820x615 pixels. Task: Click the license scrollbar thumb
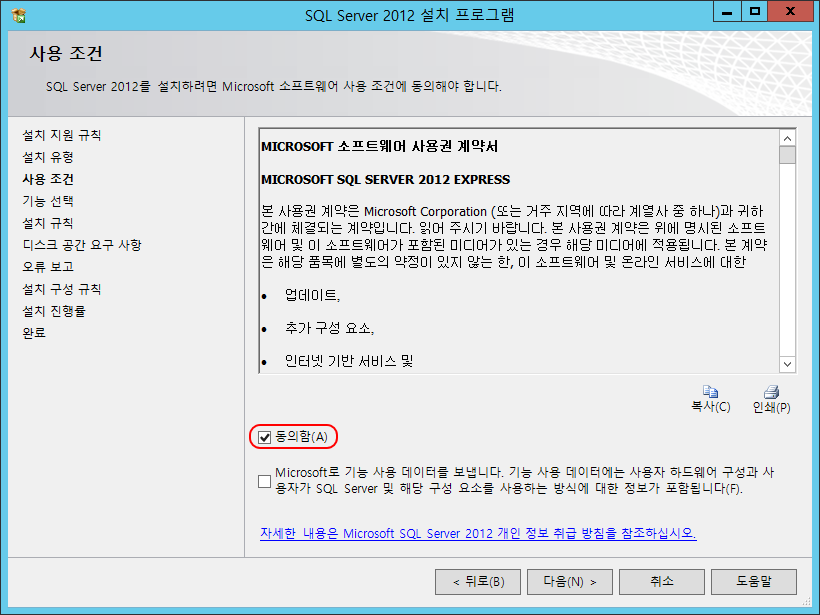coord(787,155)
